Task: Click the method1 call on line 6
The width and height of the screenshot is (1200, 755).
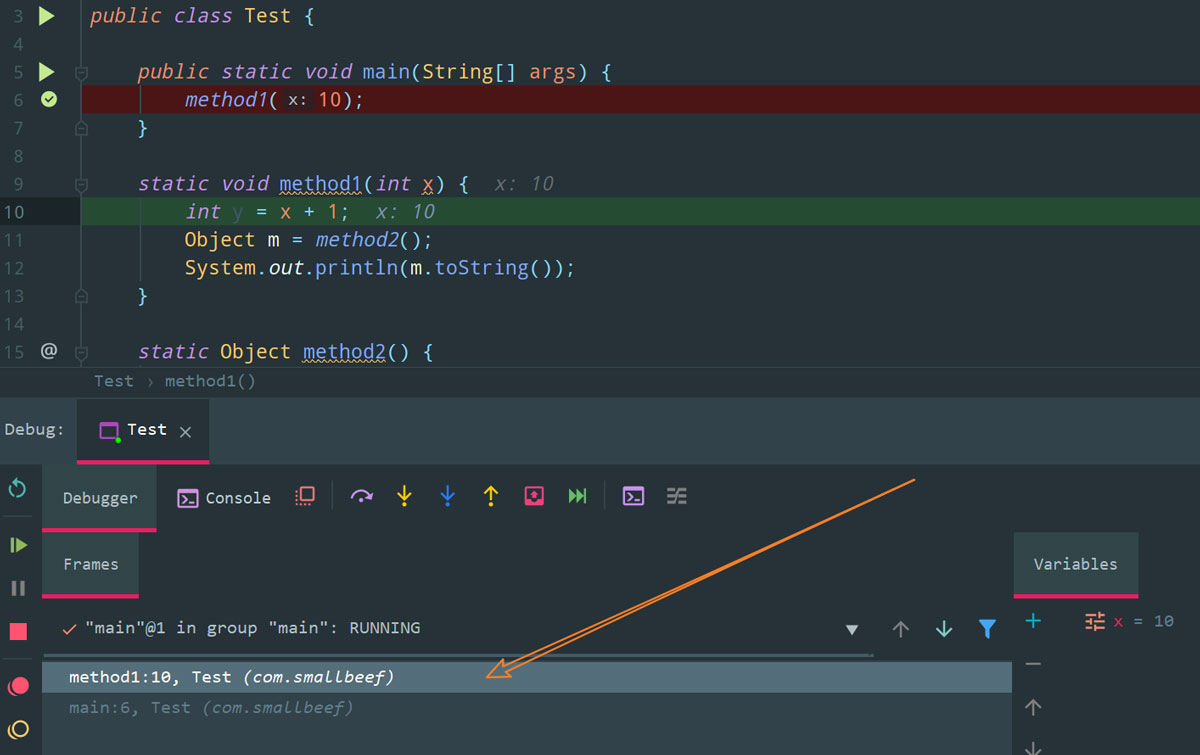Action: point(227,99)
